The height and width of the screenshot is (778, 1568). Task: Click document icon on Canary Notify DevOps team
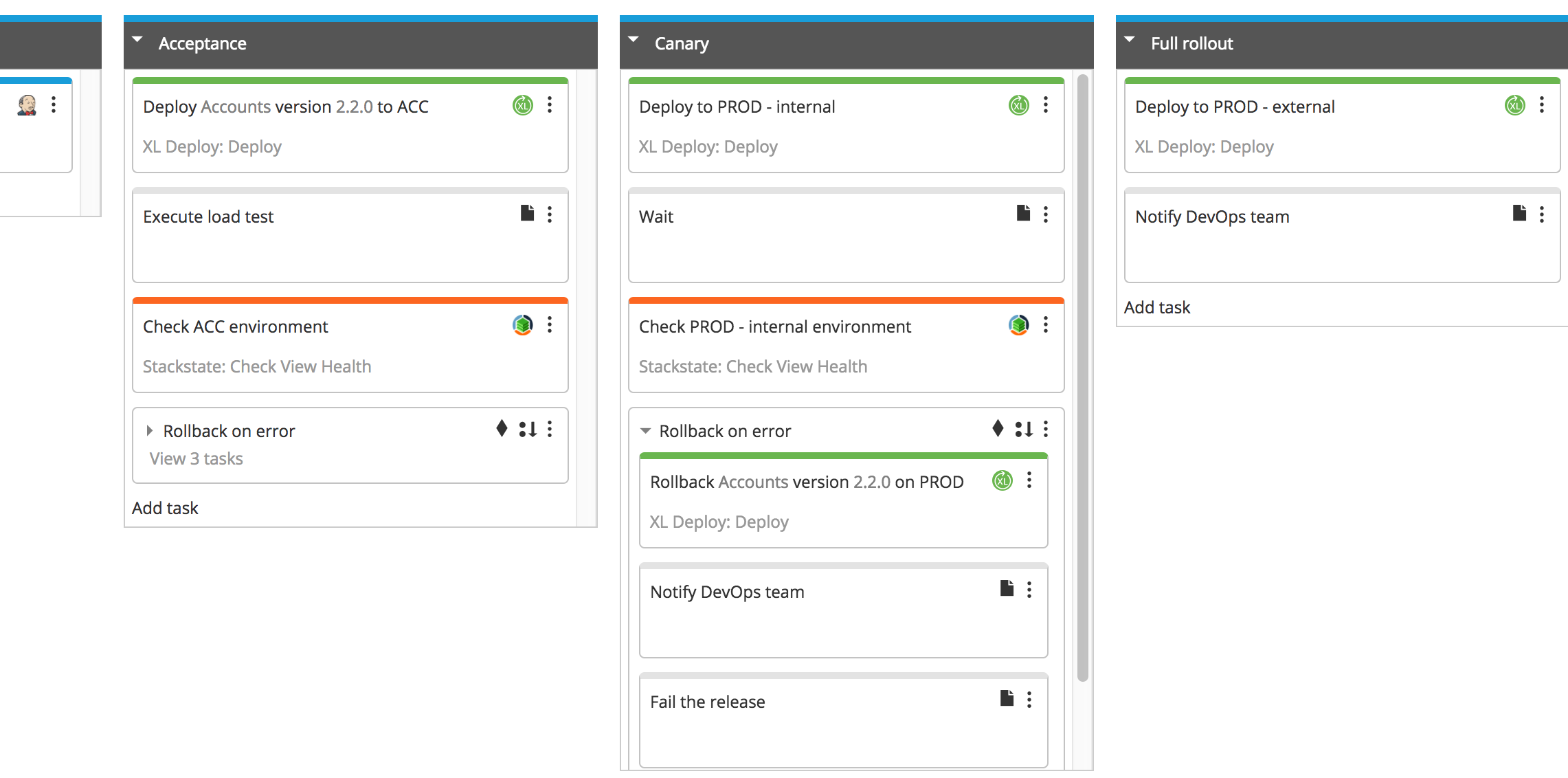coord(1007,588)
